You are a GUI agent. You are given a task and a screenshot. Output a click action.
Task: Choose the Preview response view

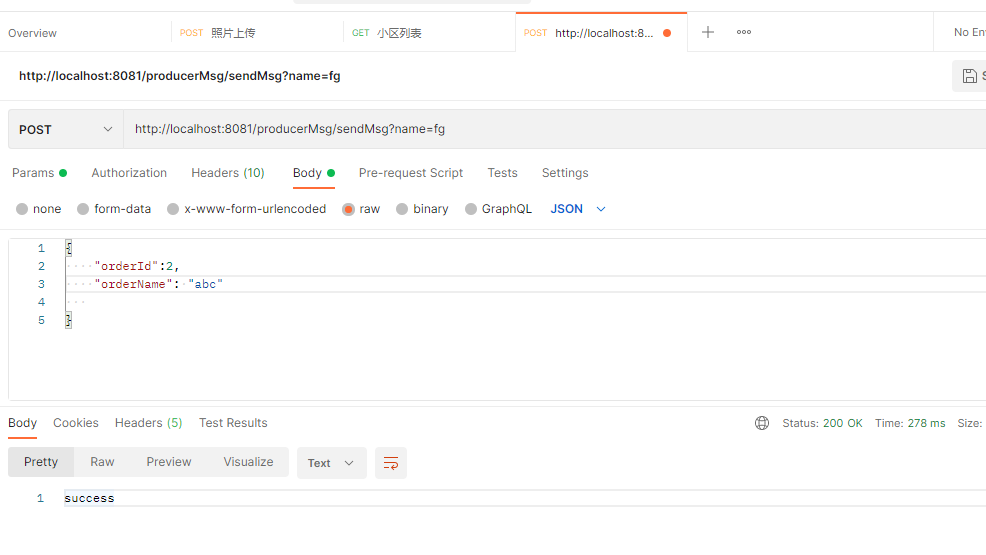[169, 462]
